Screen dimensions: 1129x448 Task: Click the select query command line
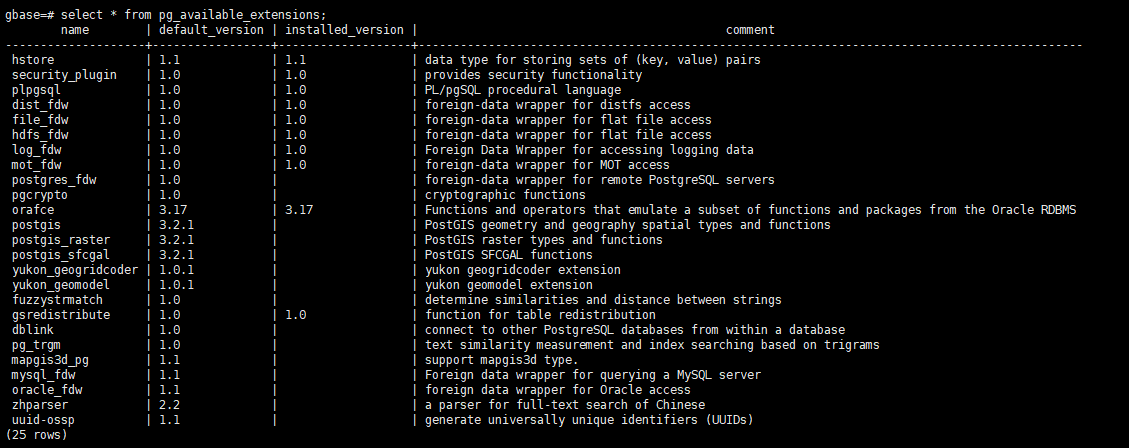pyautogui.click(x=166, y=14)
